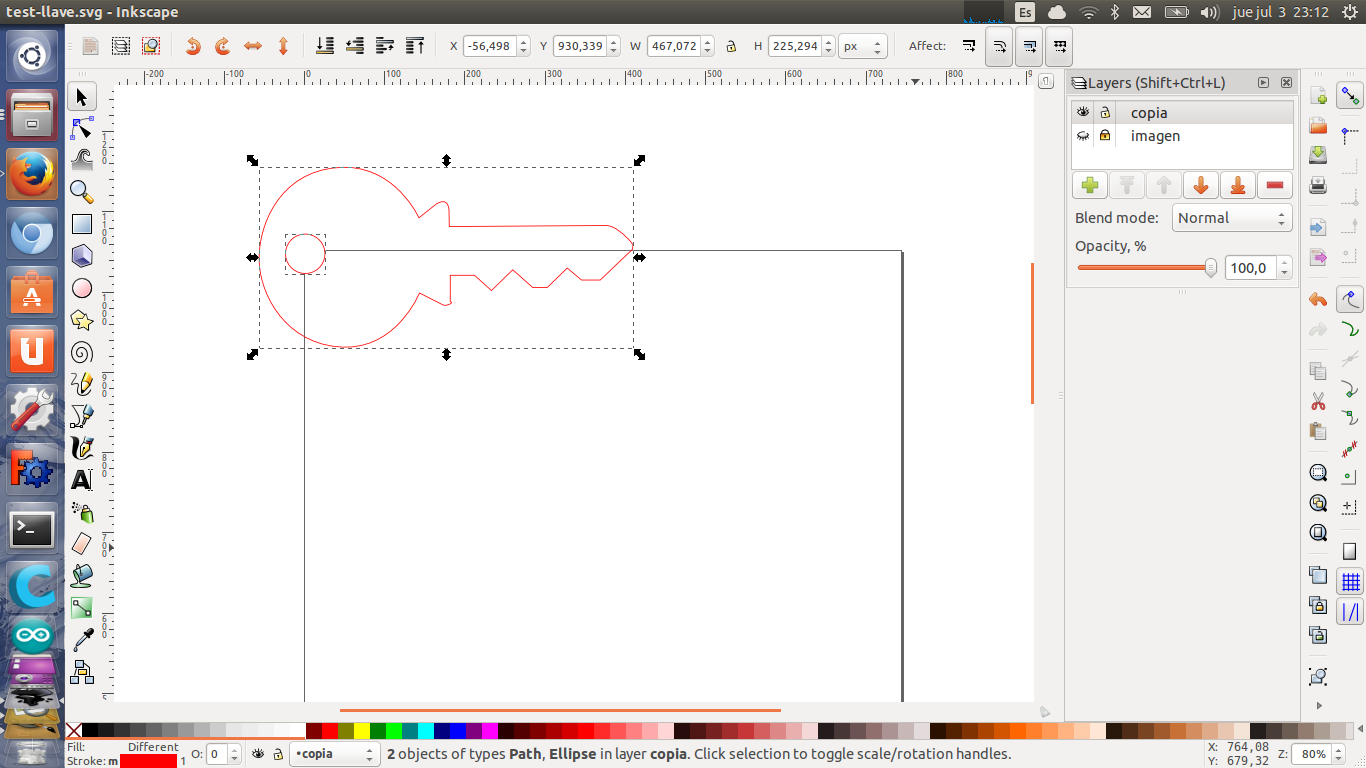Activate the Text tool
Image resolution: width=1366 pixels, height=768 pixels.
coord(82,481)
